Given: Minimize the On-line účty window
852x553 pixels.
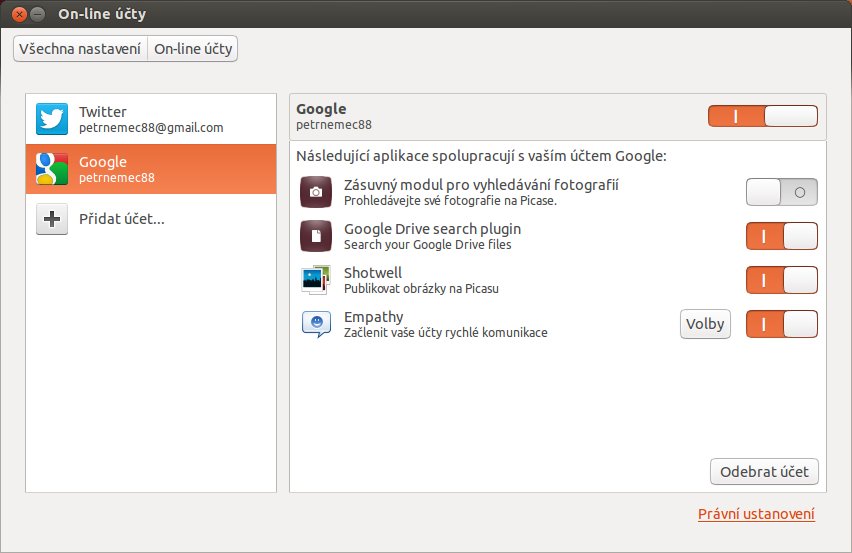Looking at the screenshot, I should coord(37,14).
